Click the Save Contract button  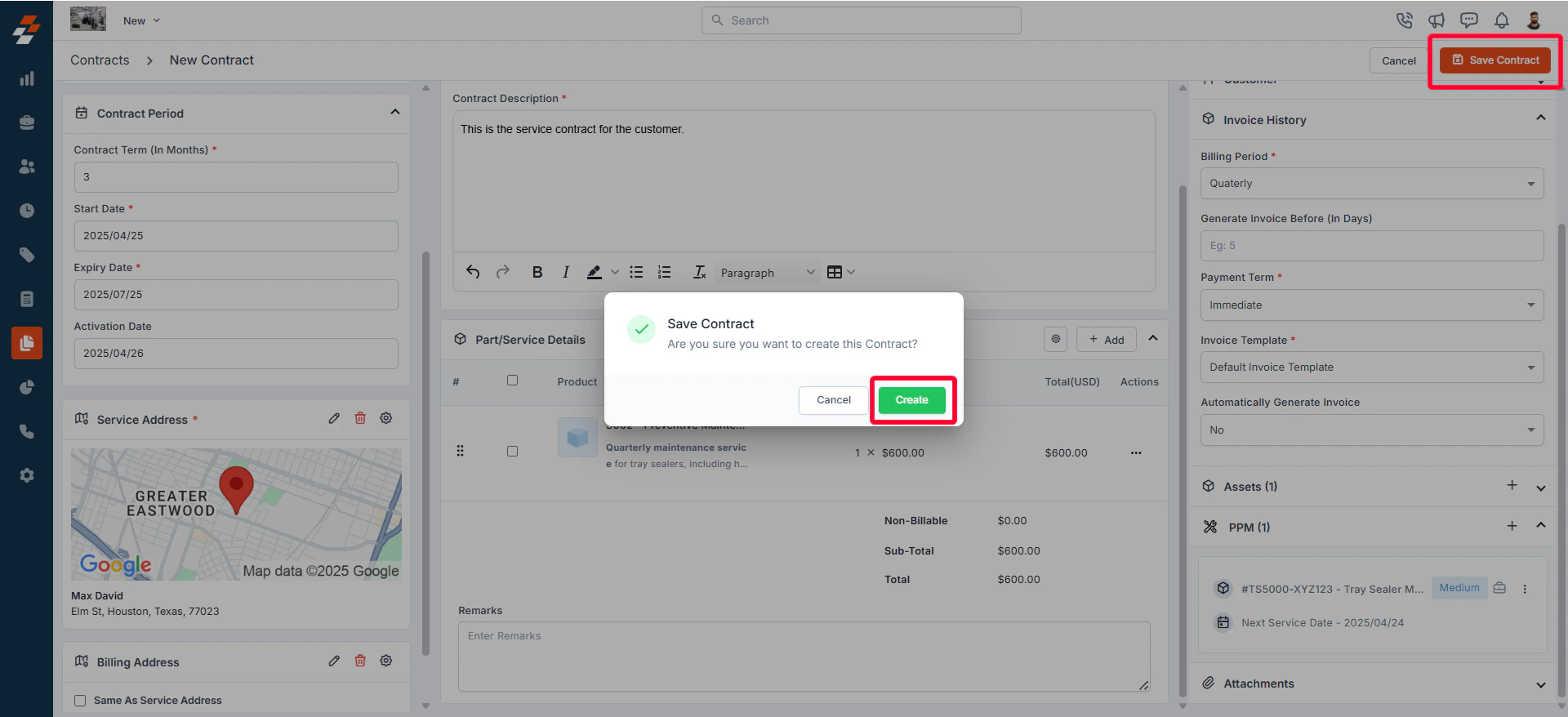[1495, 60]
